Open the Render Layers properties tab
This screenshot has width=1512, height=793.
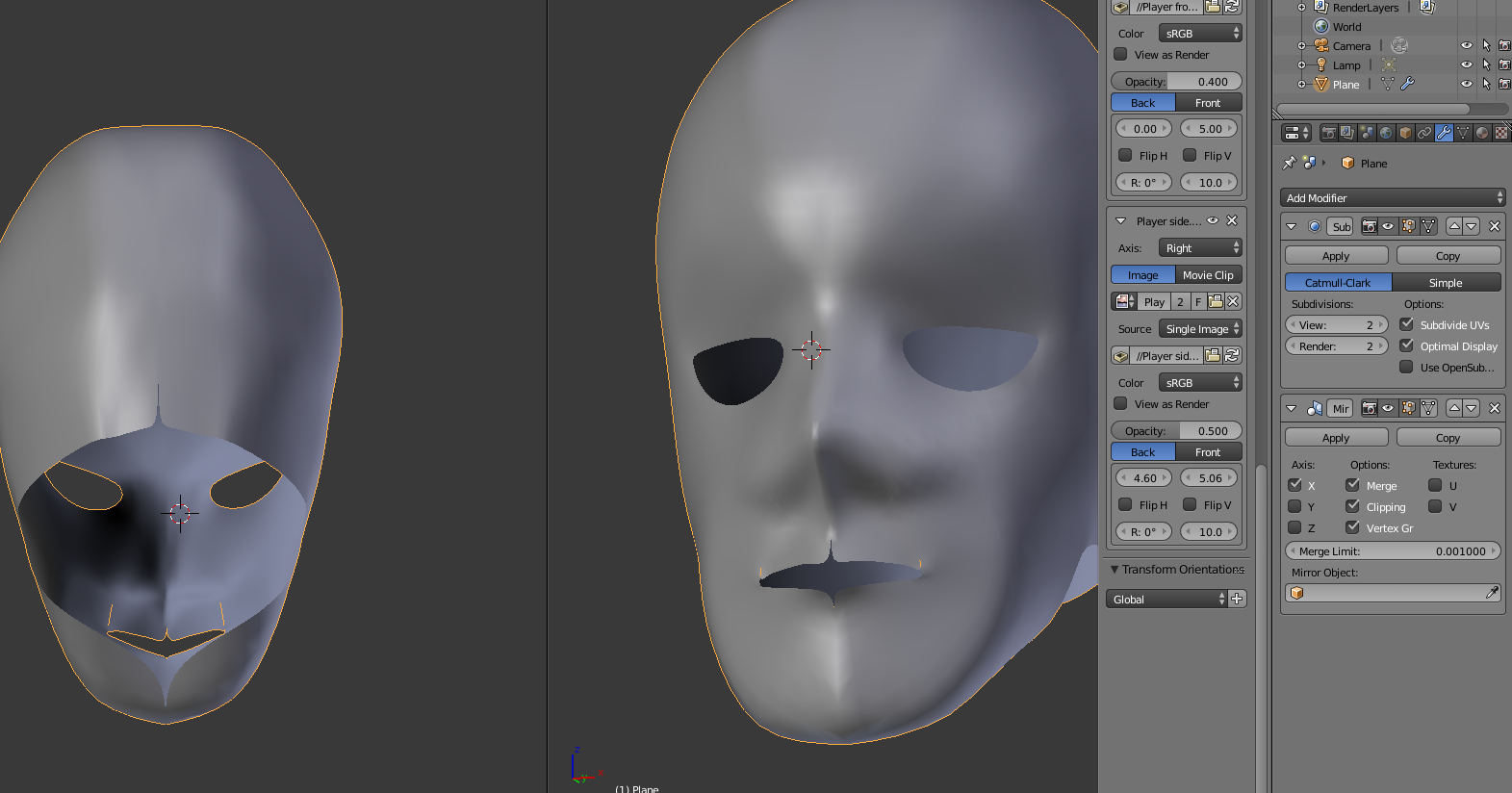point(1347,133)
